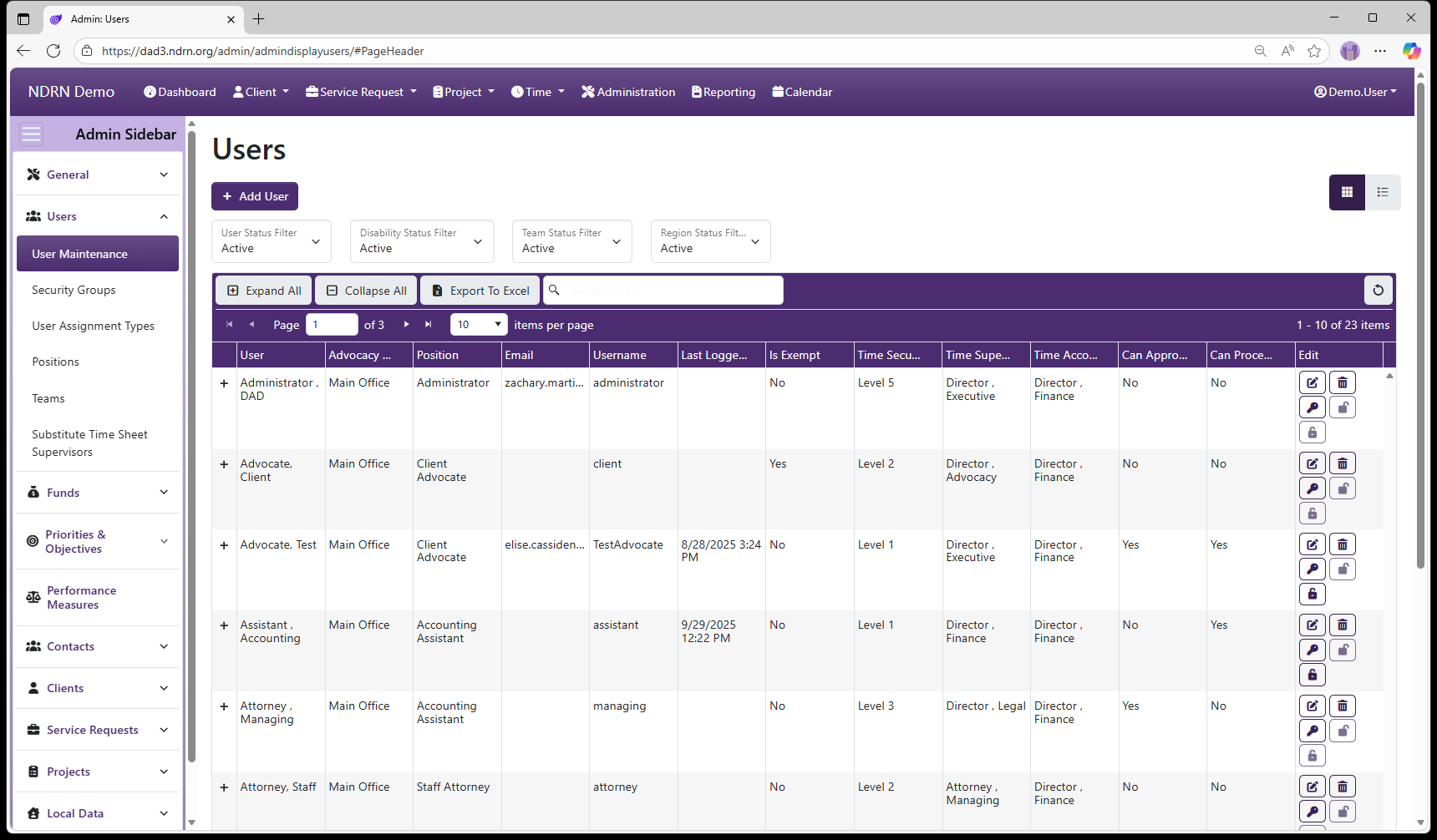Screen dimensions: 1437x840
Task: Reset password key icon for Administrator, DAD
Action: pos(1313,407)
